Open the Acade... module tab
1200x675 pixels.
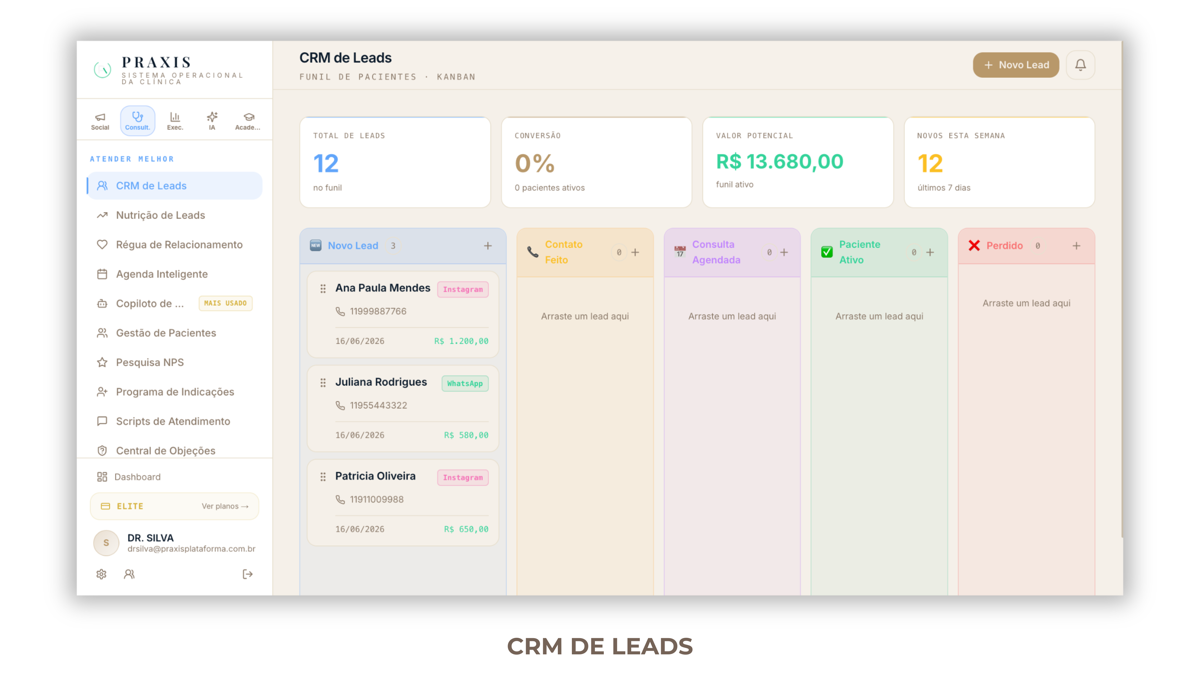[248, 121]
